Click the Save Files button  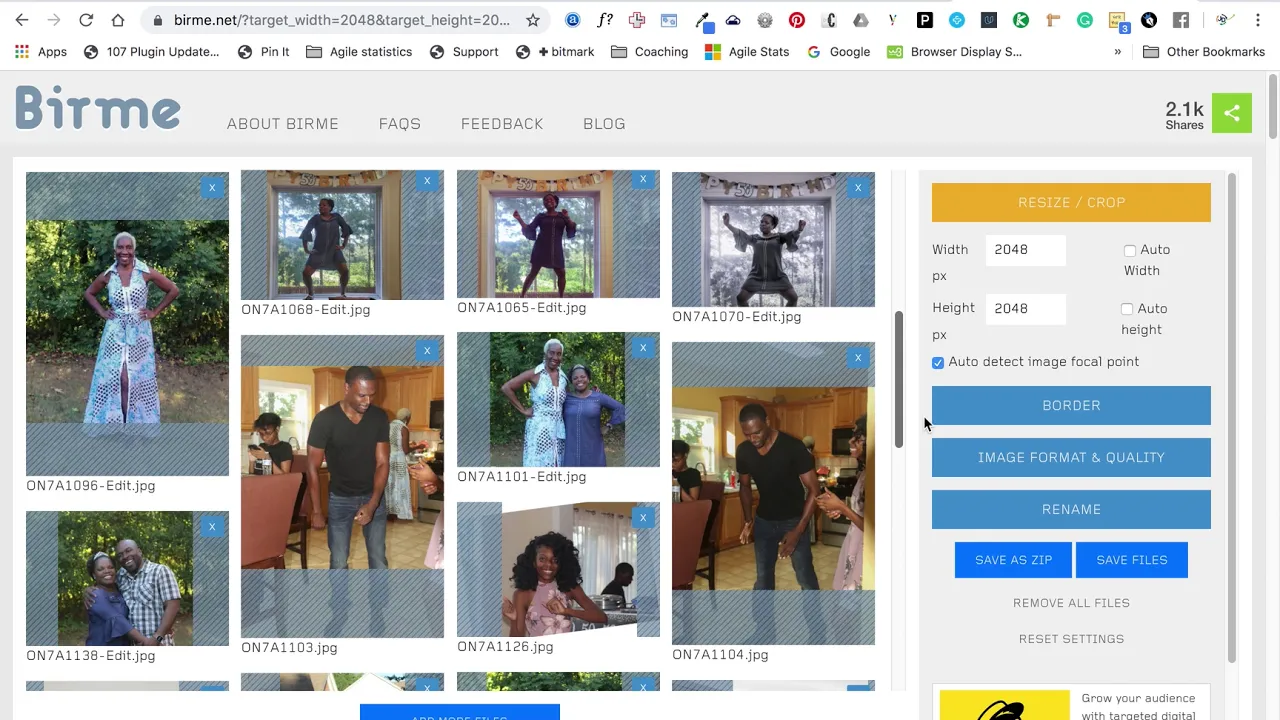pyautogui.click(x=1132, y=560)
